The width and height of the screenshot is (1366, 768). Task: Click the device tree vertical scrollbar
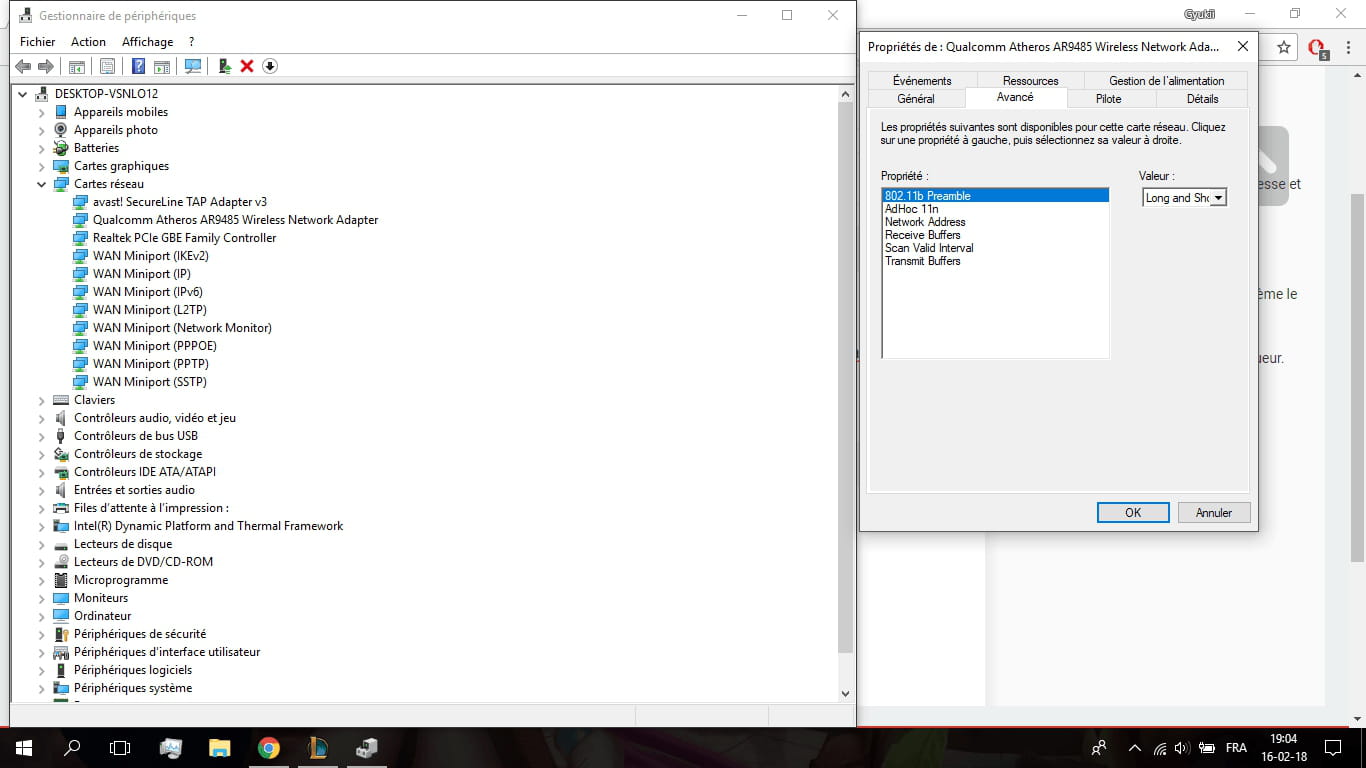click(845, 400)
